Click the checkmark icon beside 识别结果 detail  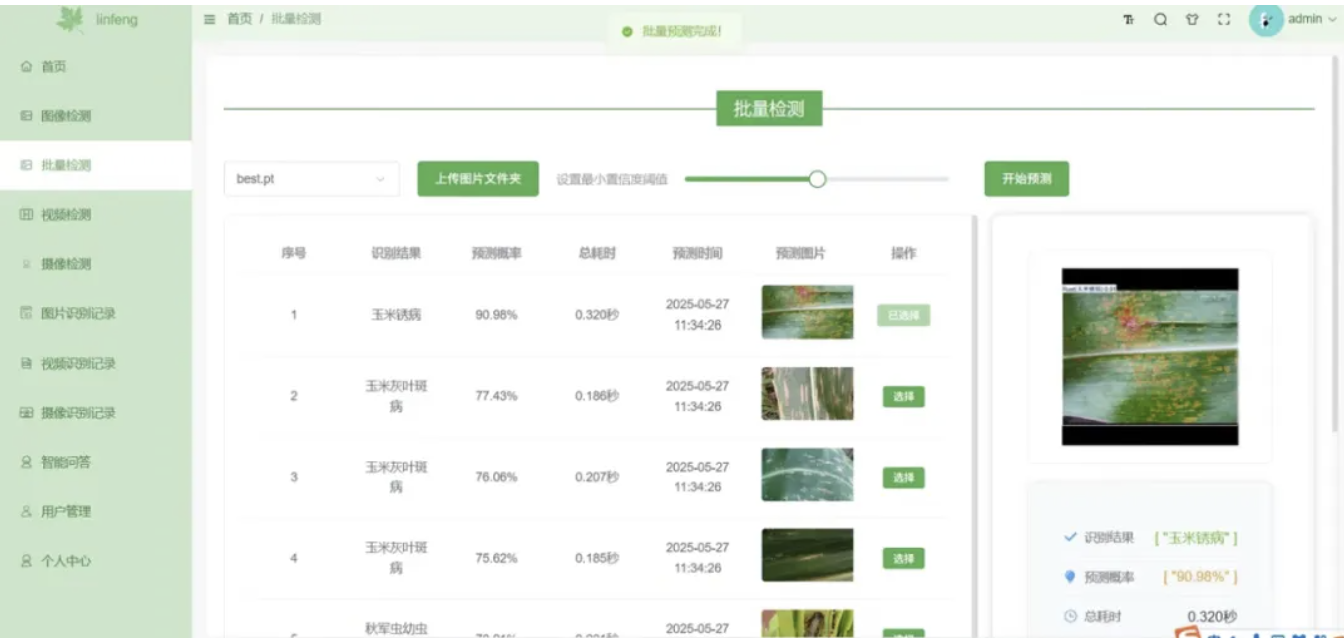[1070, 538]
